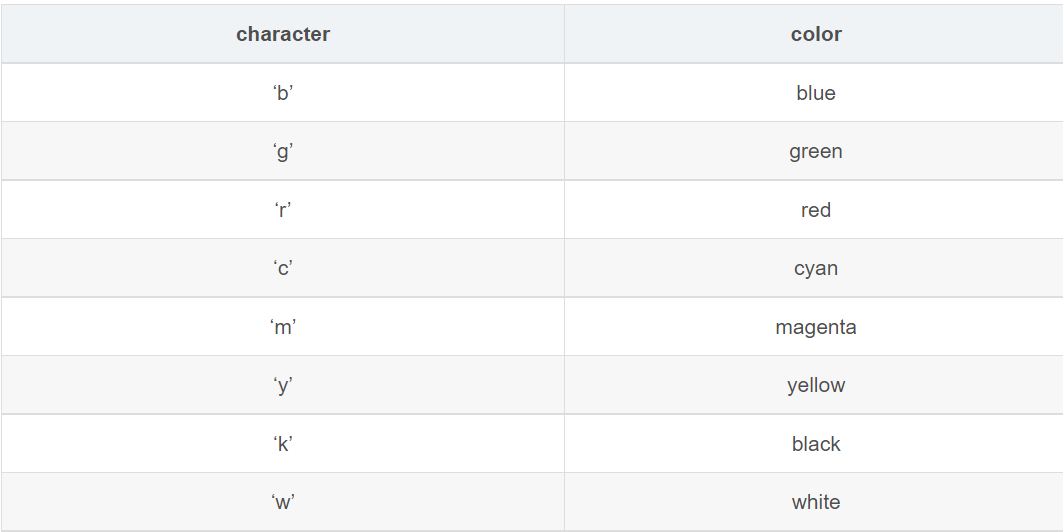Click the word green in the table
1063x532 pixels.
(x=816, y=152)
